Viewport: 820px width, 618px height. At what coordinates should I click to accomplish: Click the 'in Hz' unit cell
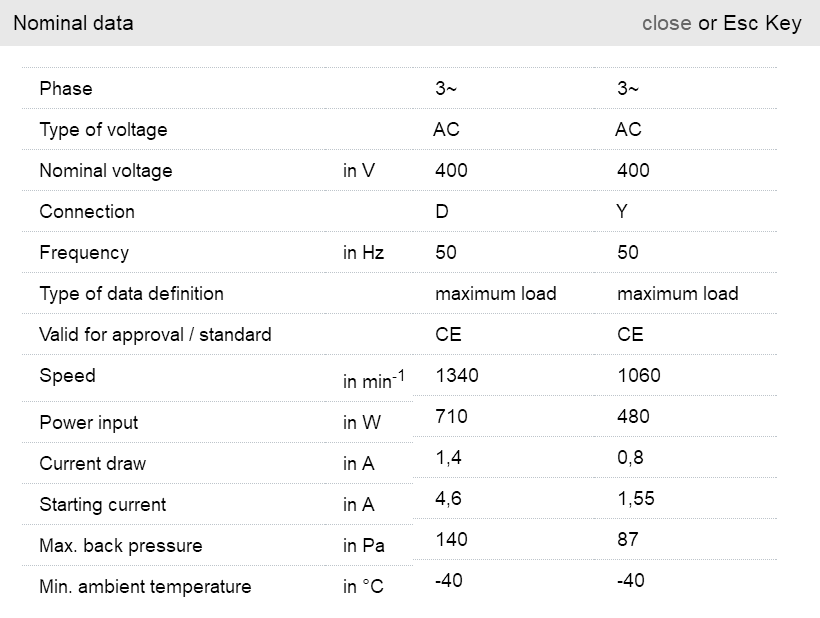click(363, 253)
